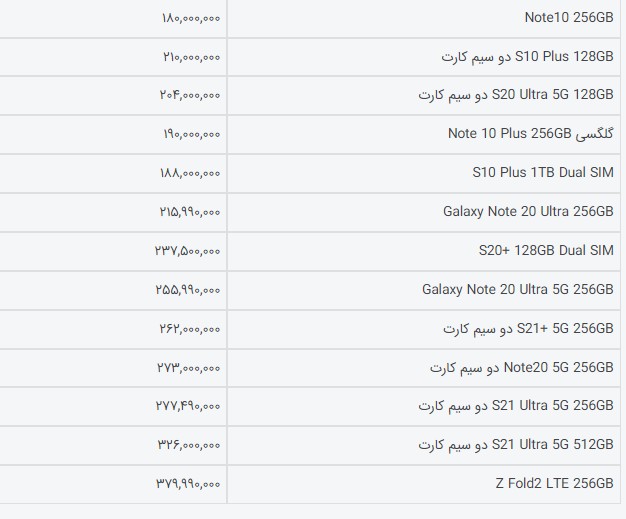Select the Z Fold2 LTE 256GB price

(x=188, y=483)
